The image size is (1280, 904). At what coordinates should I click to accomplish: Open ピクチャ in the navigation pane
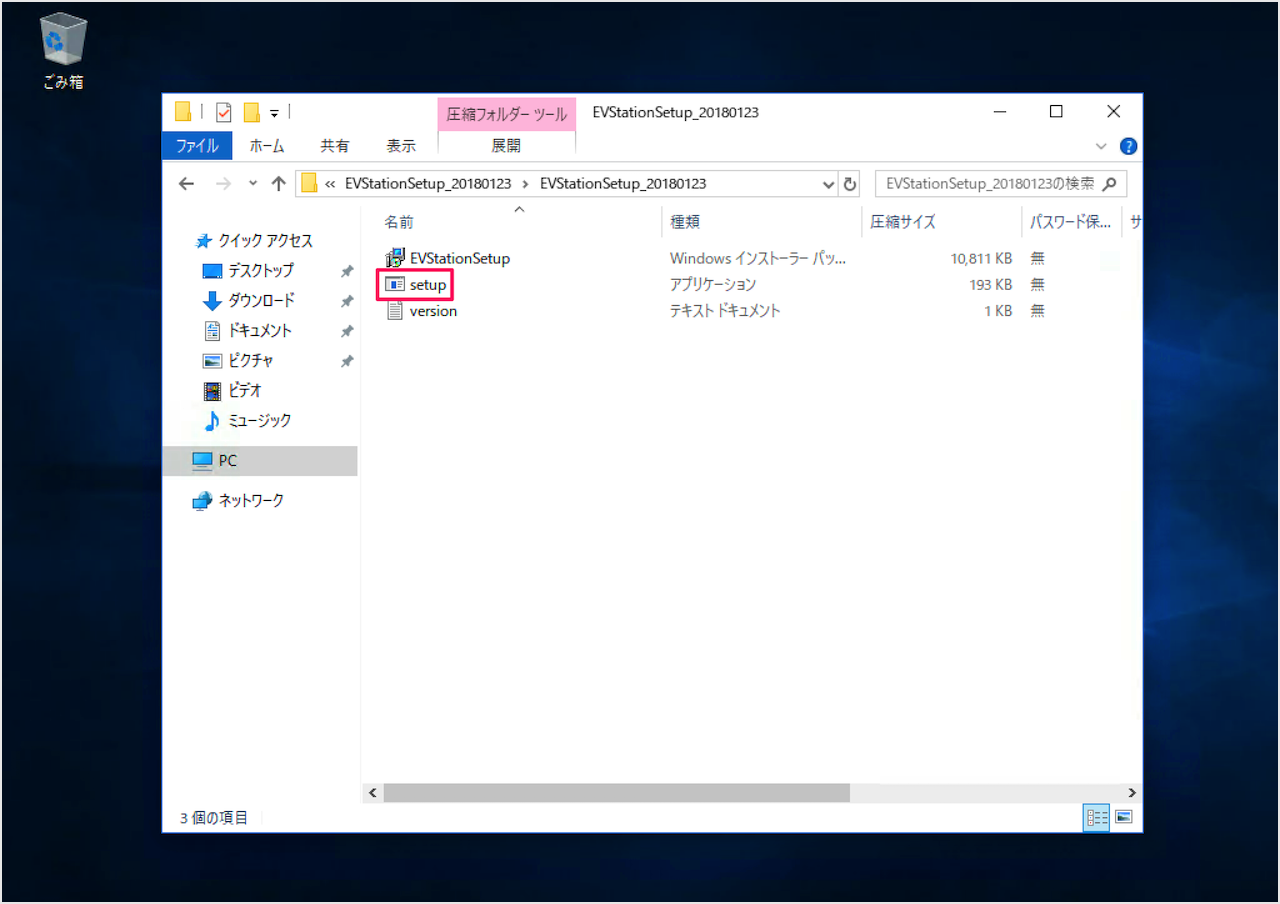(238, 361)
